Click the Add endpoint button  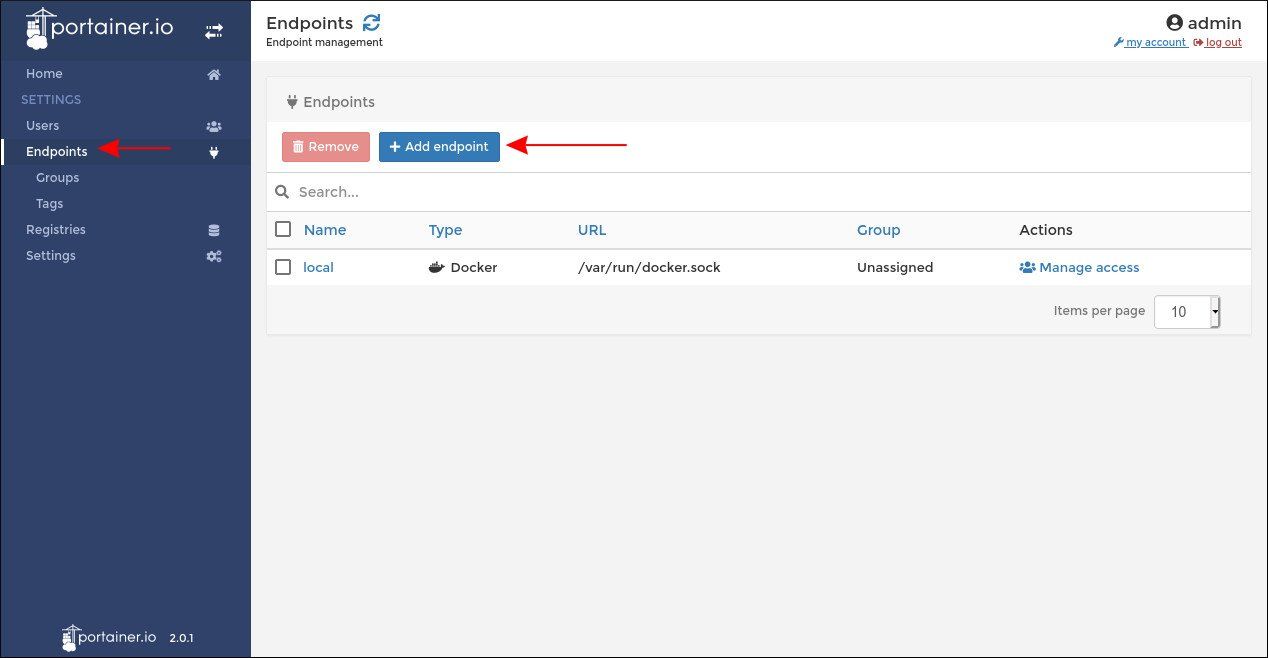[x=439, y=146]
